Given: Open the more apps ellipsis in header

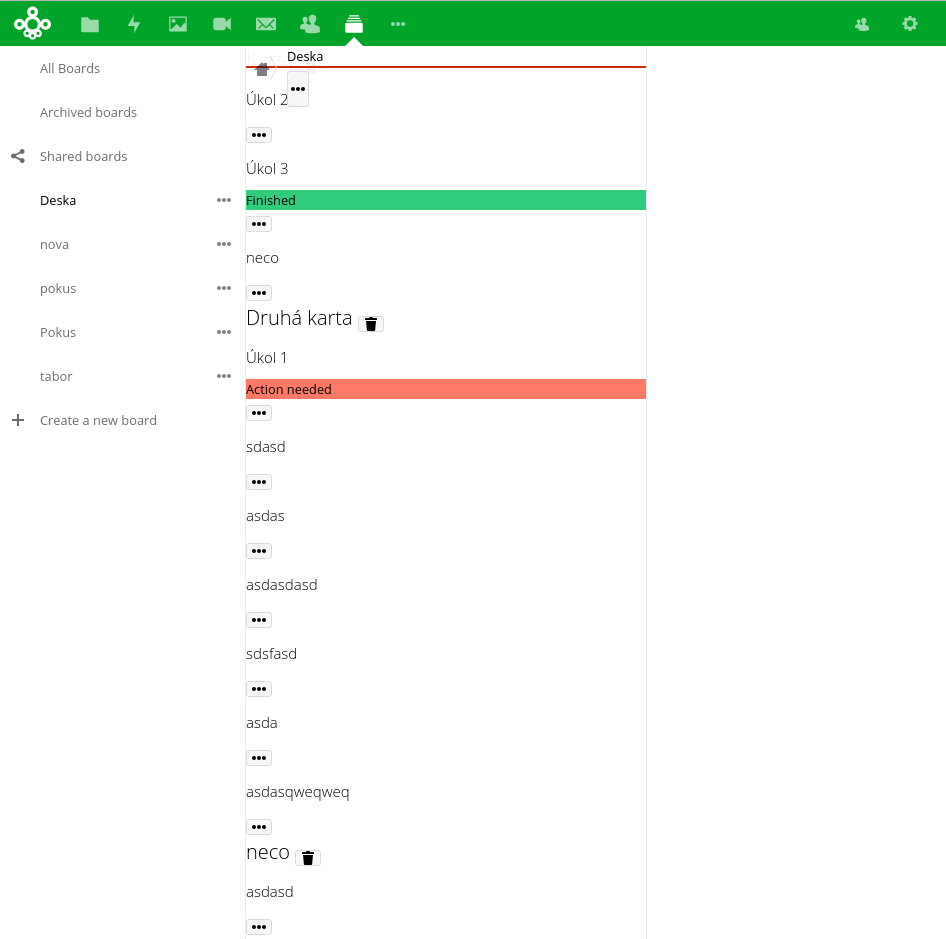Looking at the screenshot, I should coord(398,24).
